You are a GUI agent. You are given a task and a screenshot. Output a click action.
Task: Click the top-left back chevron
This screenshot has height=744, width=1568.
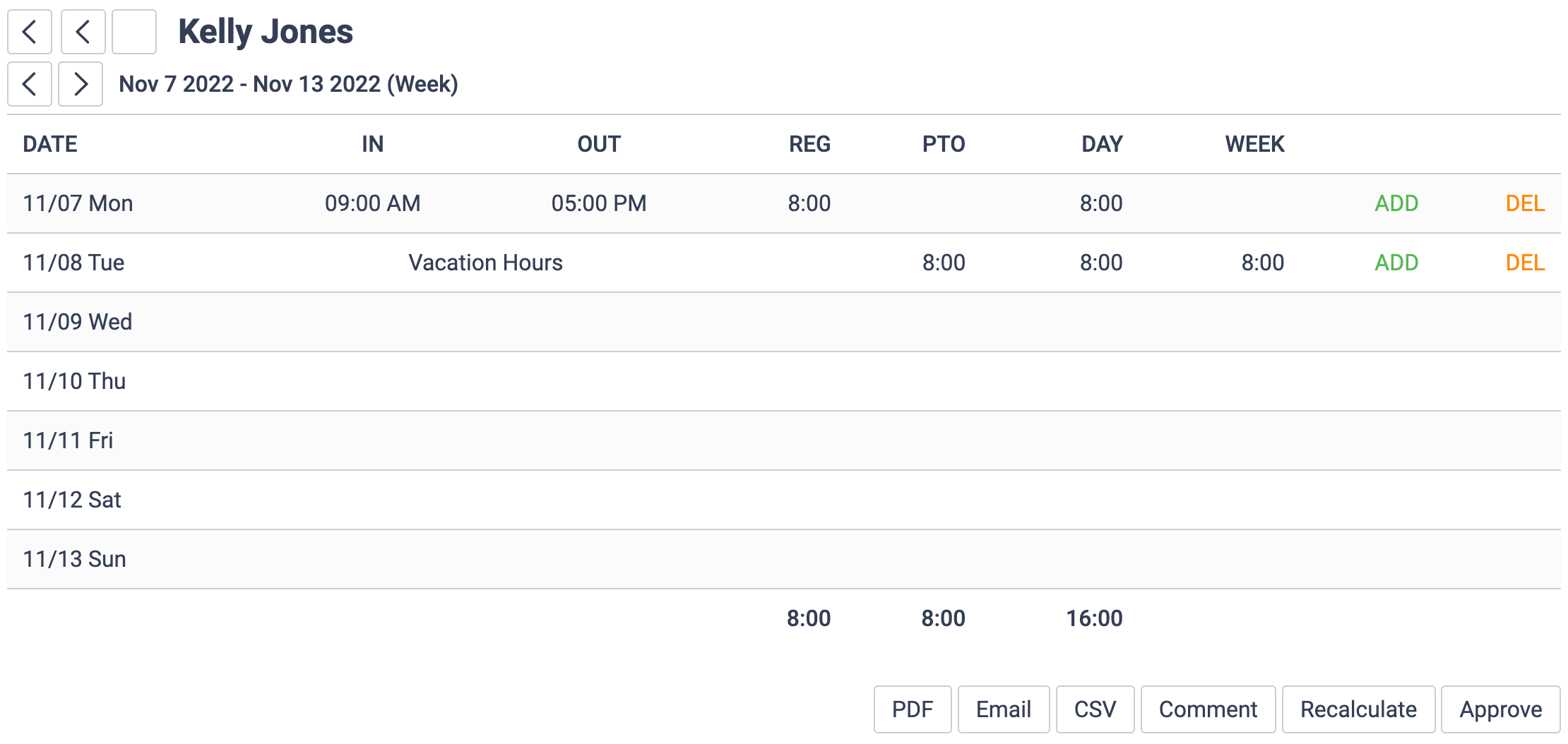tap(29, 32)
